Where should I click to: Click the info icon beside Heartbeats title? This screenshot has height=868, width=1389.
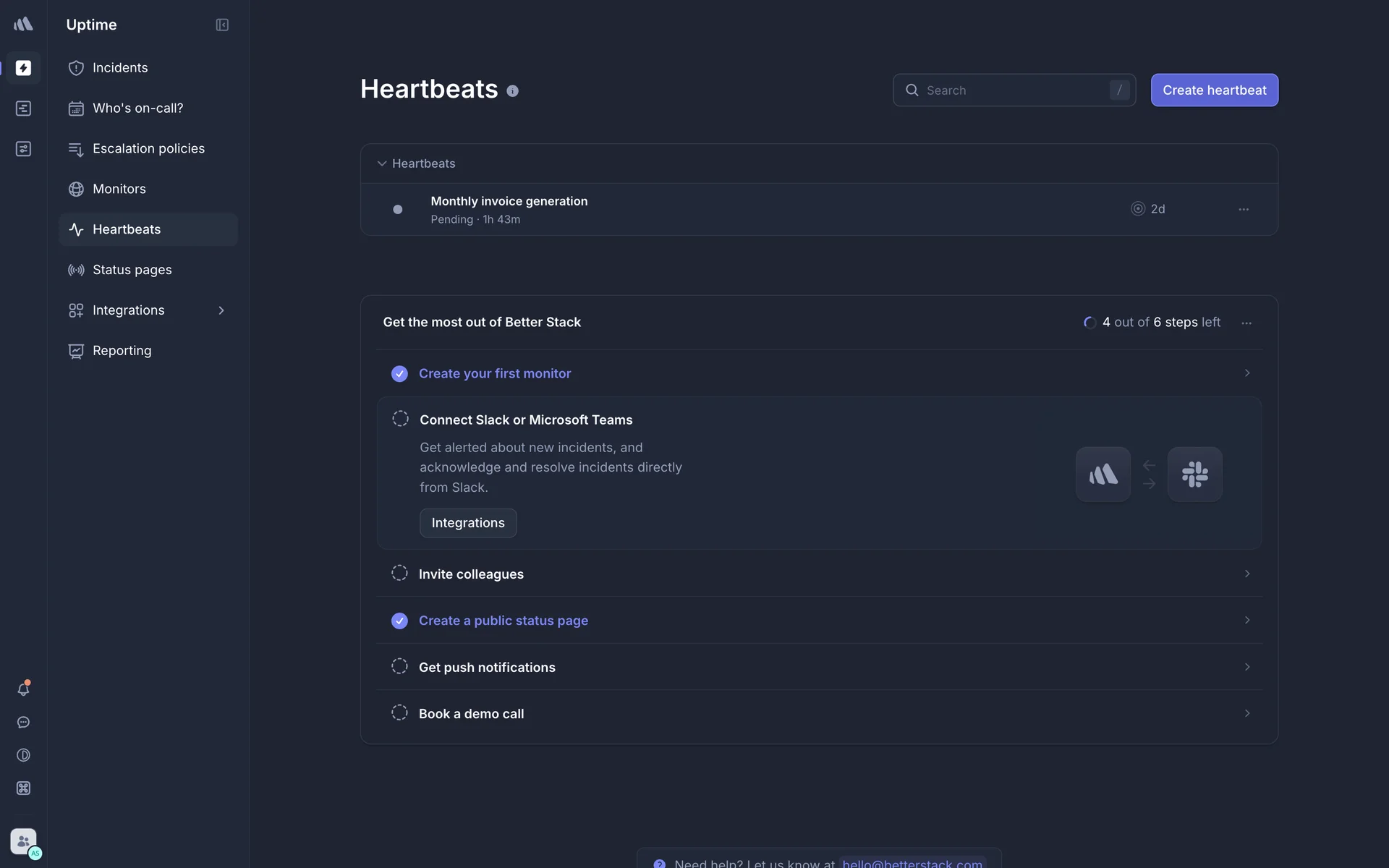click(512, 91)
